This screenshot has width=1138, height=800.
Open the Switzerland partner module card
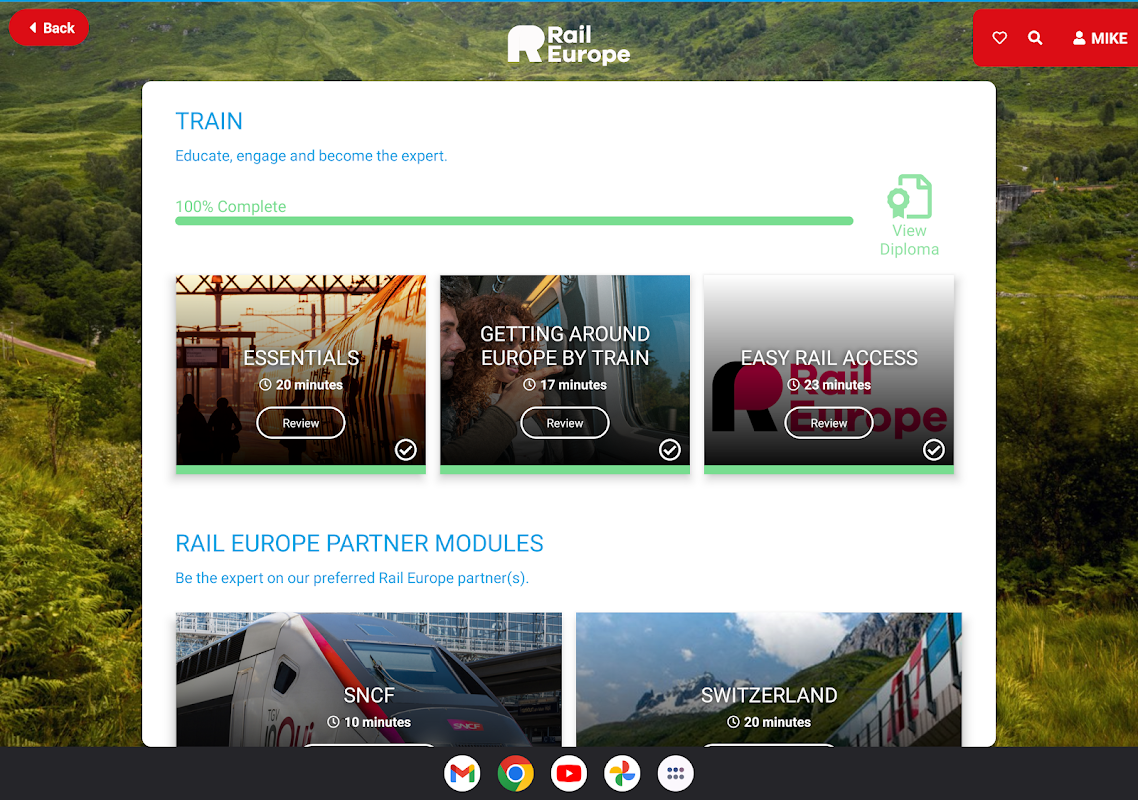point(769,679)
